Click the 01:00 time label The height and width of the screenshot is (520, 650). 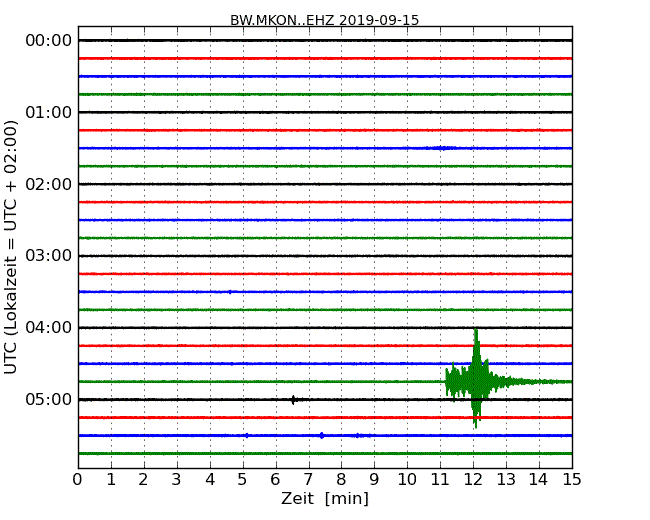click(x=49, y=112)
